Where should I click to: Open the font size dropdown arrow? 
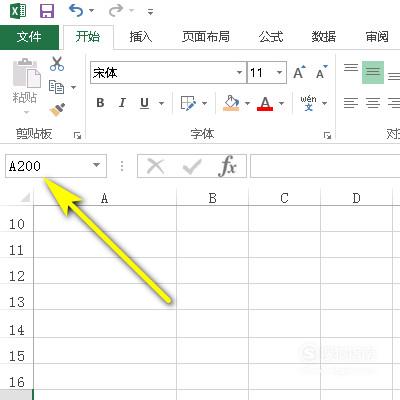point(280,72)
